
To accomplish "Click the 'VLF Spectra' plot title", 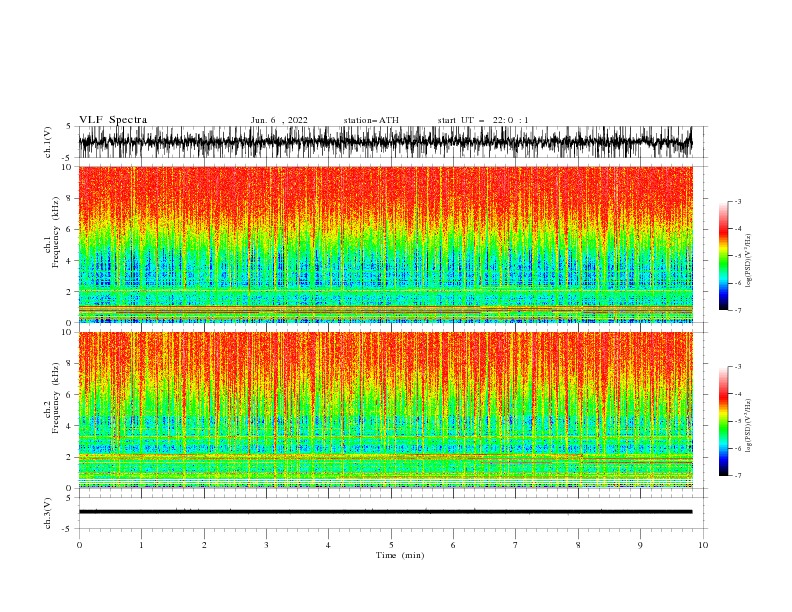I will 113,120.
